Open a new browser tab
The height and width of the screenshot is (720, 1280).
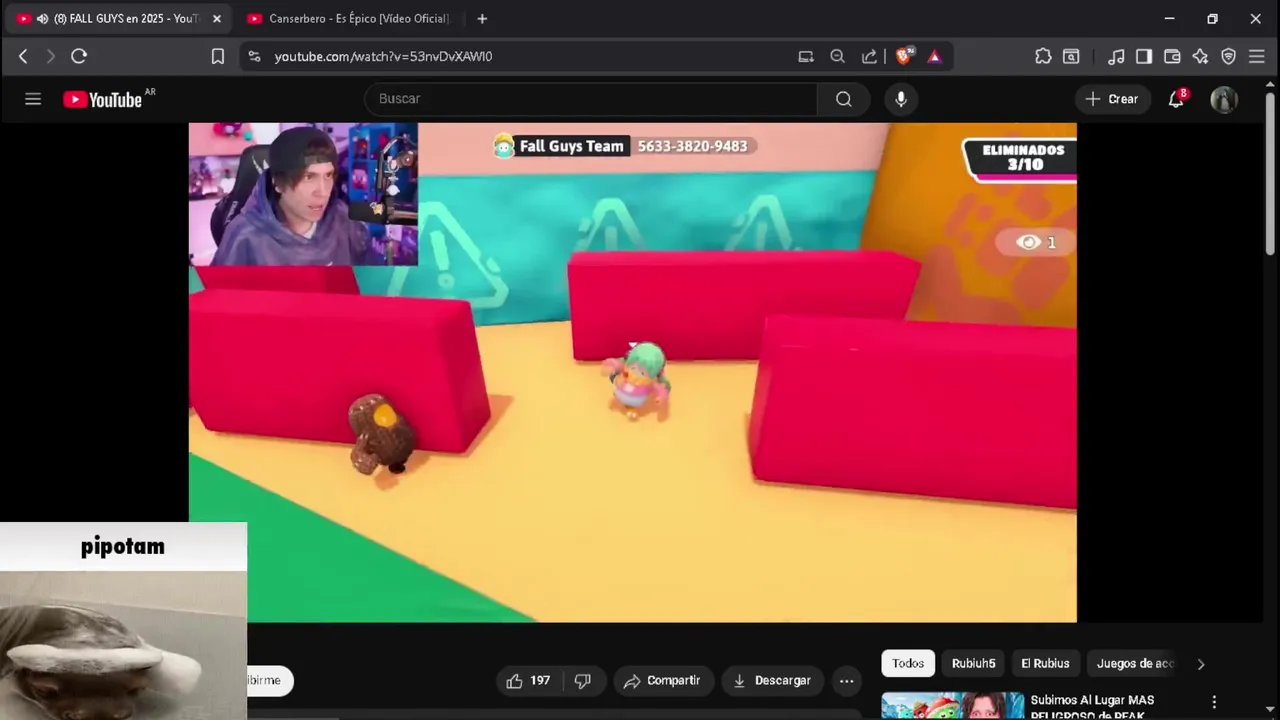point(482,19)
